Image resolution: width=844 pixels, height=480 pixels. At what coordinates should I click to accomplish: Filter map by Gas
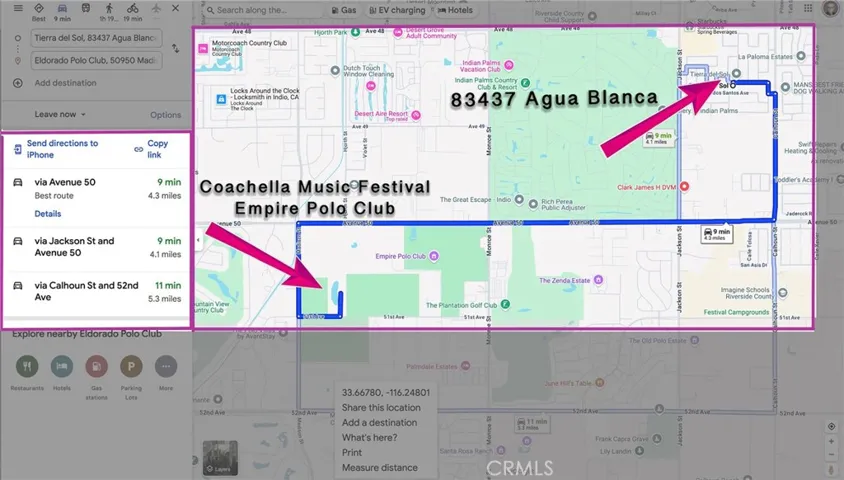[x=344, y=10]
